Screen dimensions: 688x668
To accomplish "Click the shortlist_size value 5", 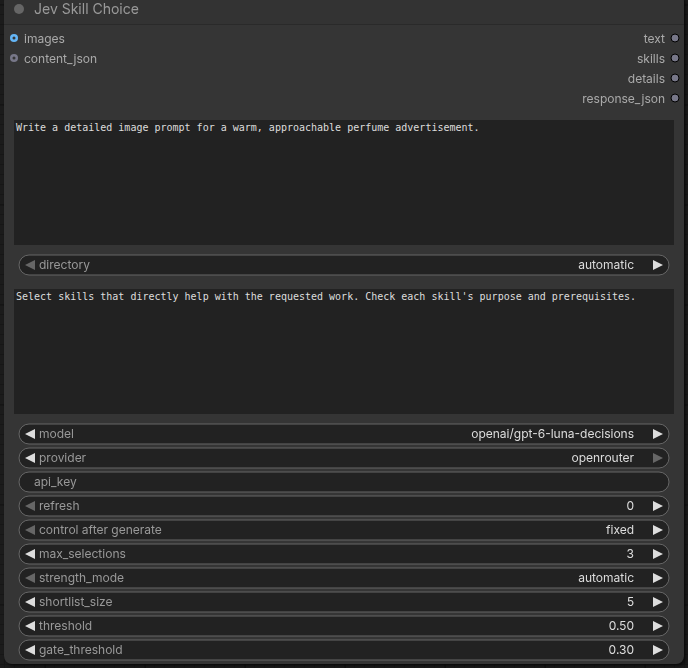I will coord(630,602).
